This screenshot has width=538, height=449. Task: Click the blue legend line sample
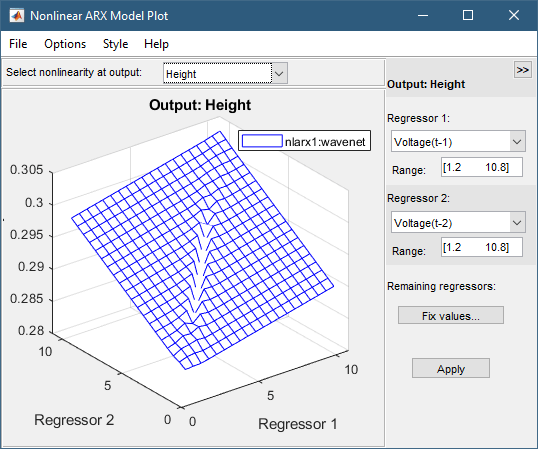pyautogui.click(x=262, y=141)
